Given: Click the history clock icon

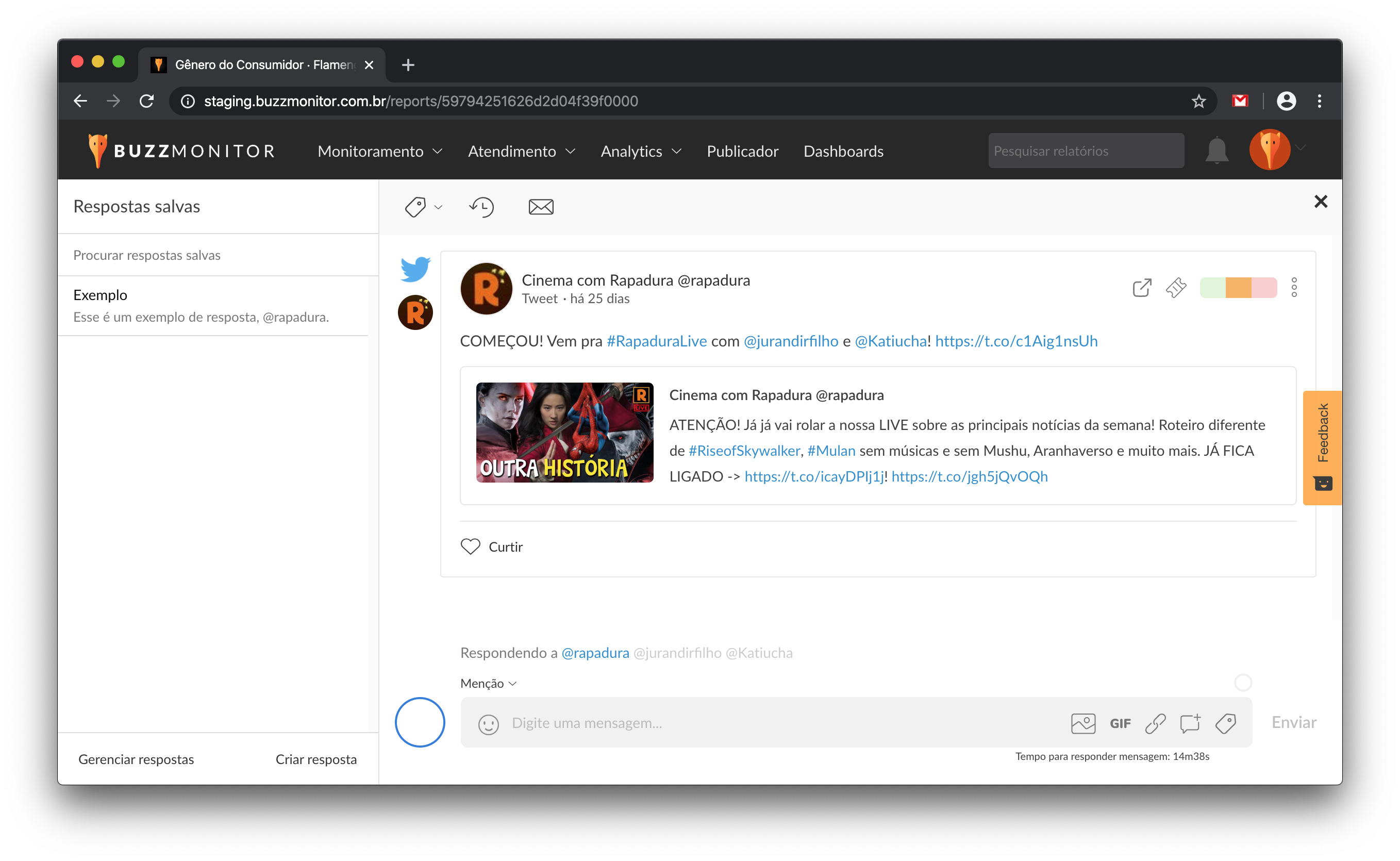Looking at the screenshot, I should click(x=481, y=207).
